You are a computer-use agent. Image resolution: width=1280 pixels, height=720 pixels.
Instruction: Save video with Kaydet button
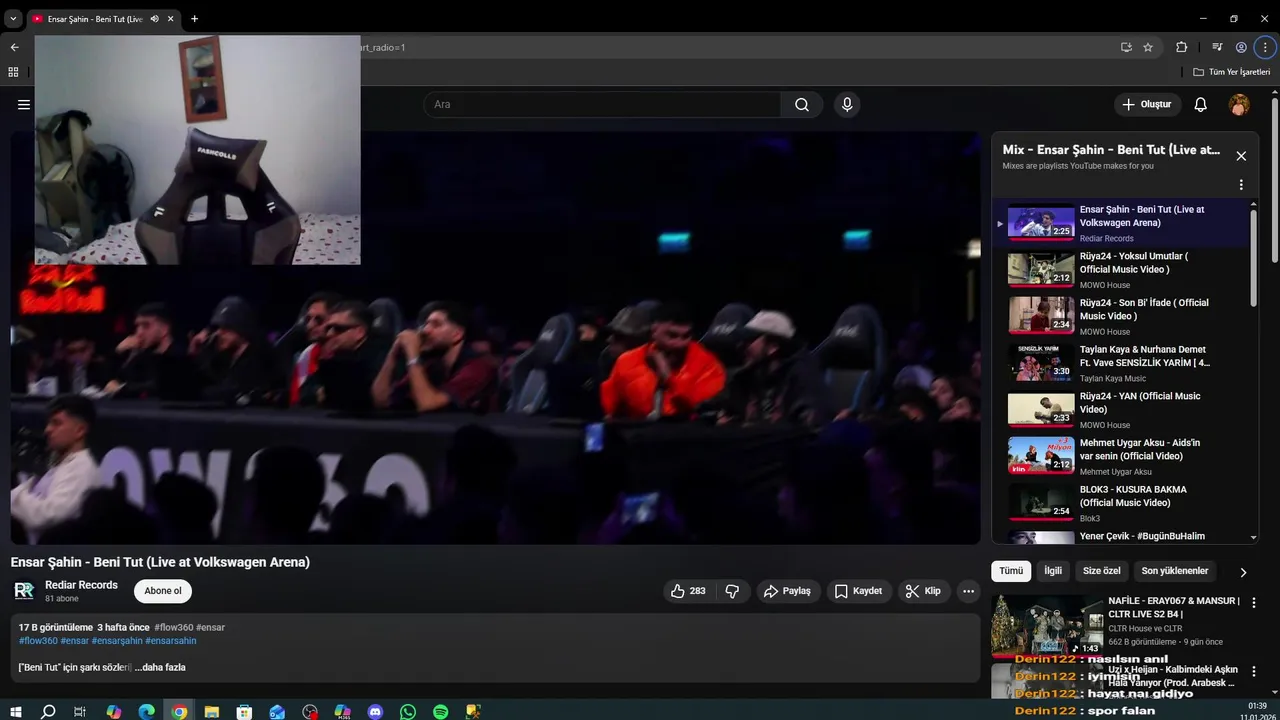(859, 591)
